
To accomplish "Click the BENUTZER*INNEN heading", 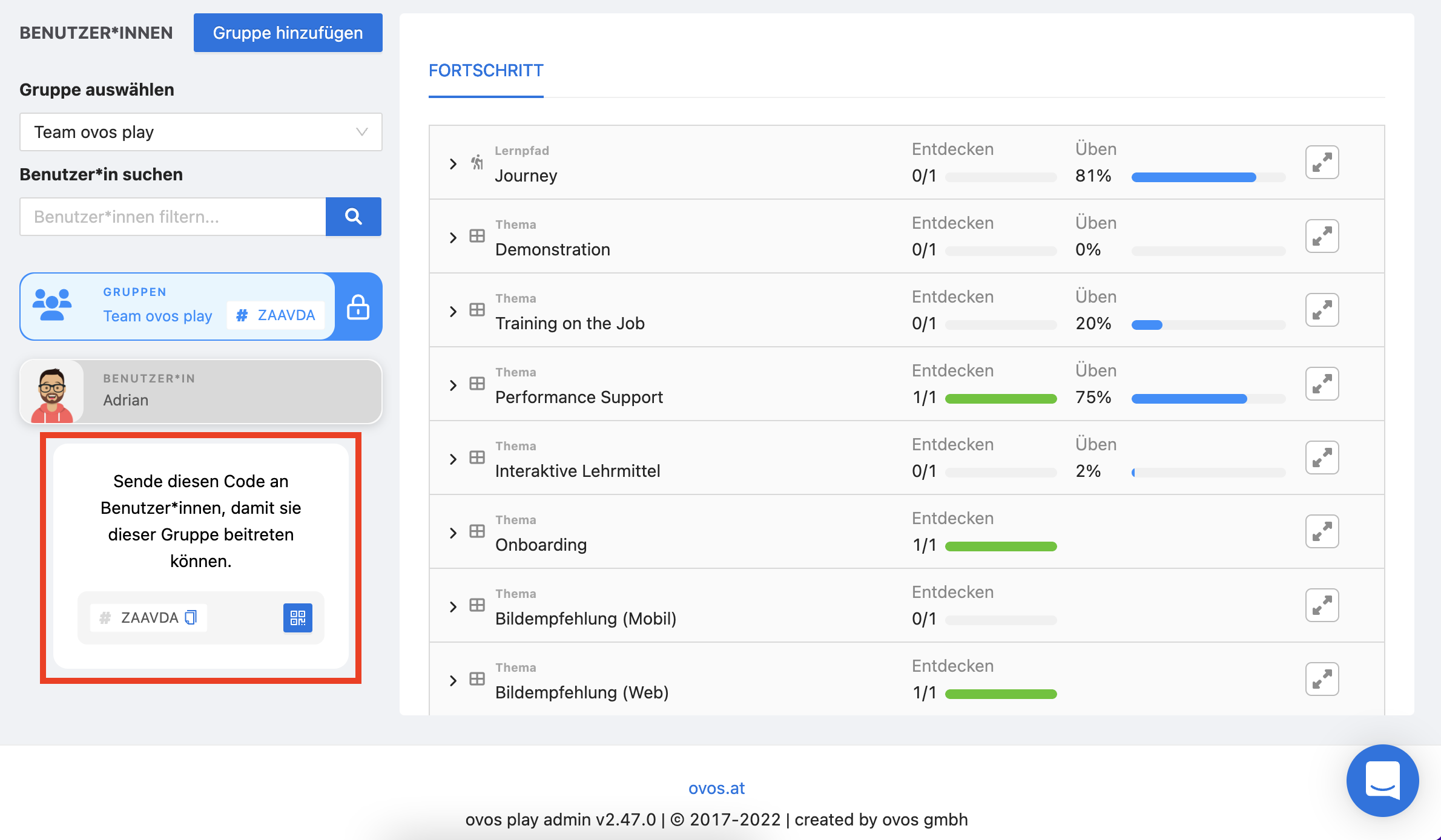I will click(x=96, y=33).
